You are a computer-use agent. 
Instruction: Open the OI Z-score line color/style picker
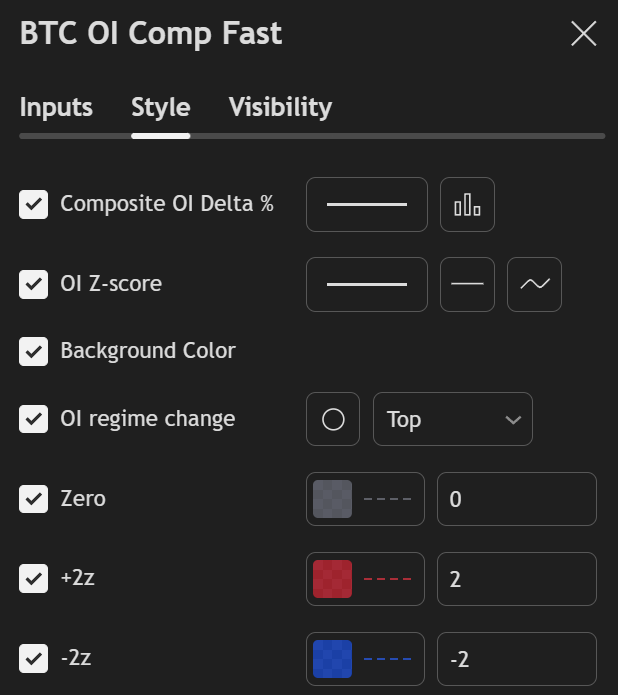coord(367,284)
